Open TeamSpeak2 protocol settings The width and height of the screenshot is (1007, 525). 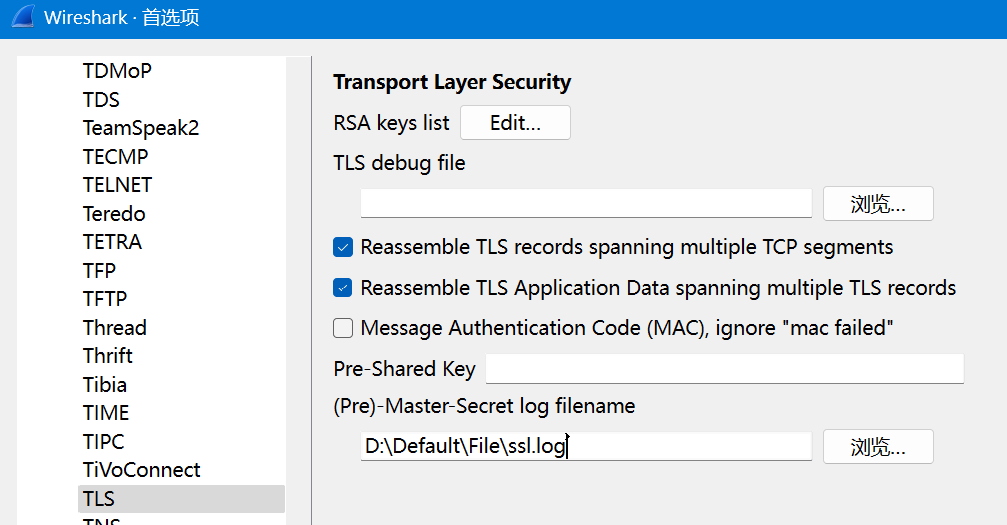(x=141, y=128)
